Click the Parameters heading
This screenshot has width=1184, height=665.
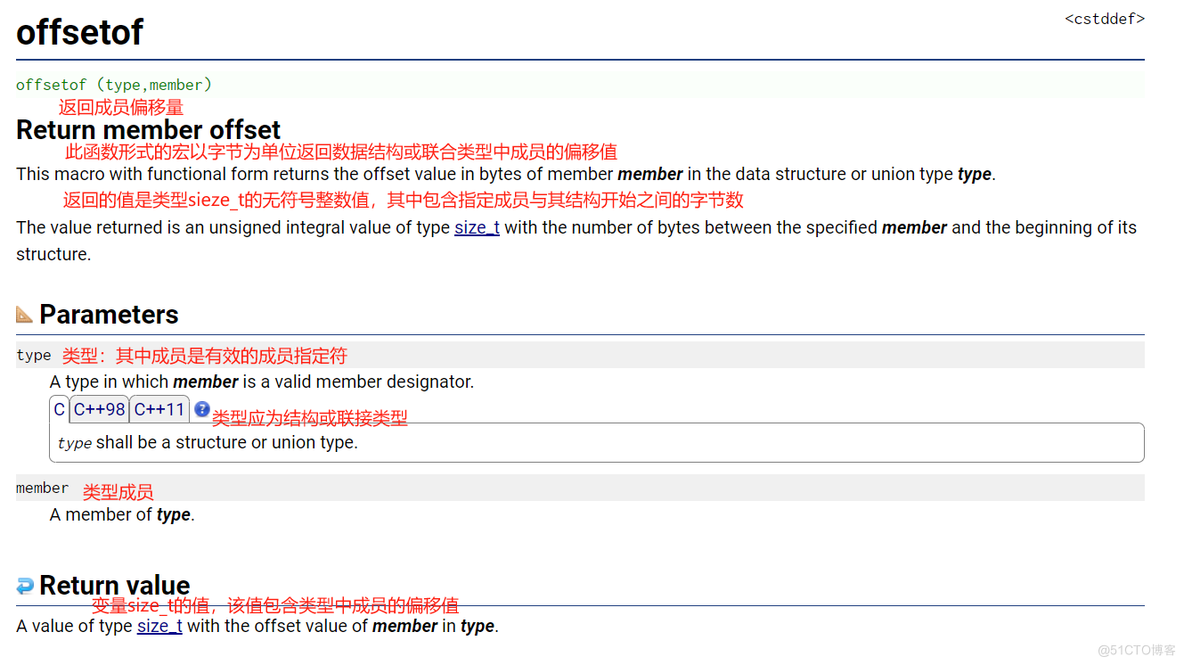(x=109, y=315)
